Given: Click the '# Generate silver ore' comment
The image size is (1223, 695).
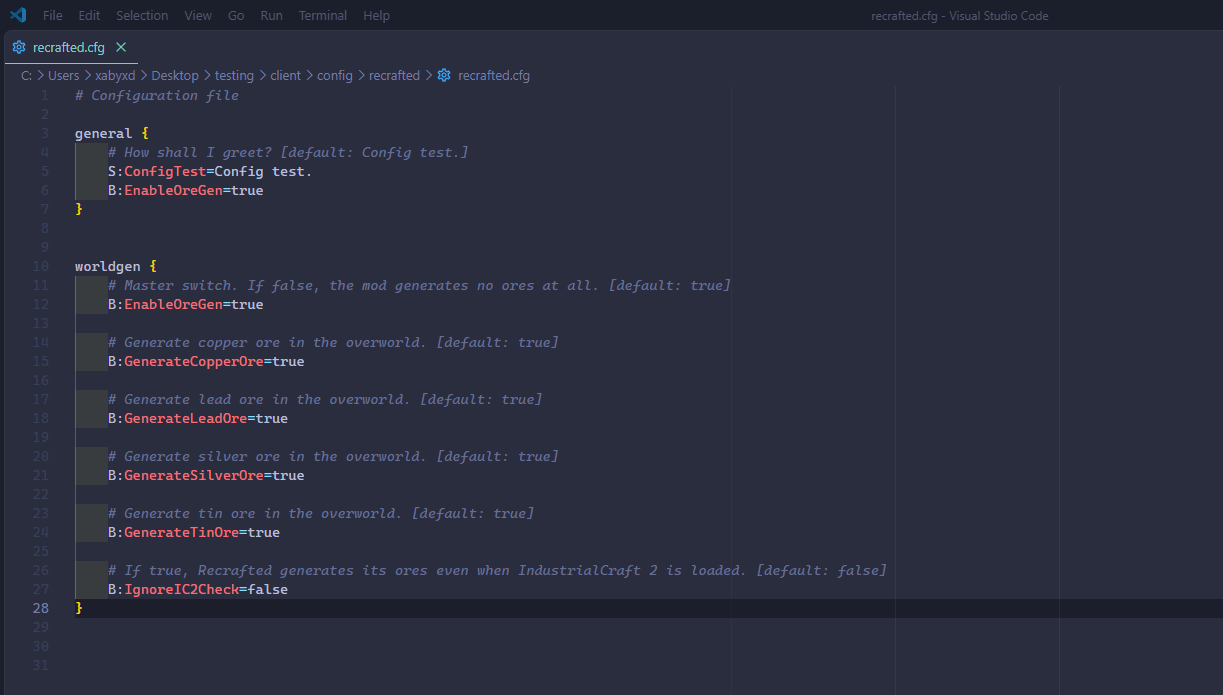Looking at the screenshot, I should click(333, 456).
